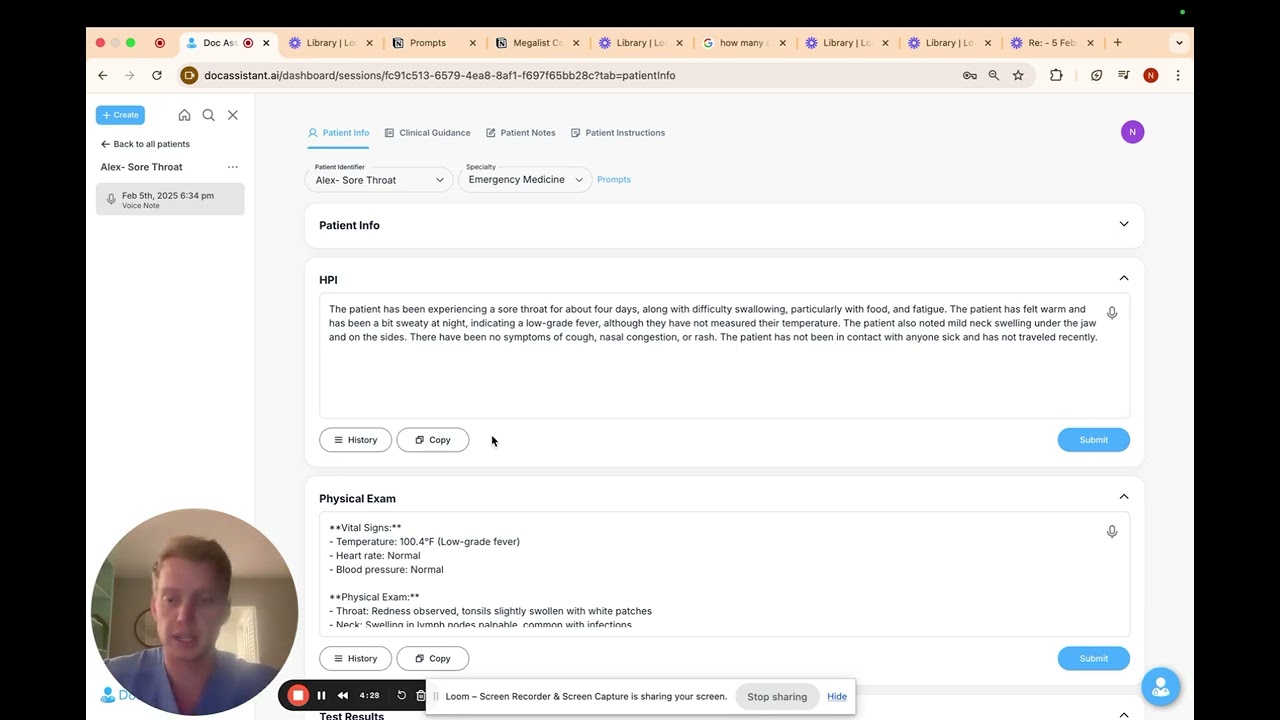The width and height of the screenshot is (1280, 720).
Task: Click the microphone icon in the Physical Exam box
Action: [x=1112, y=532]
